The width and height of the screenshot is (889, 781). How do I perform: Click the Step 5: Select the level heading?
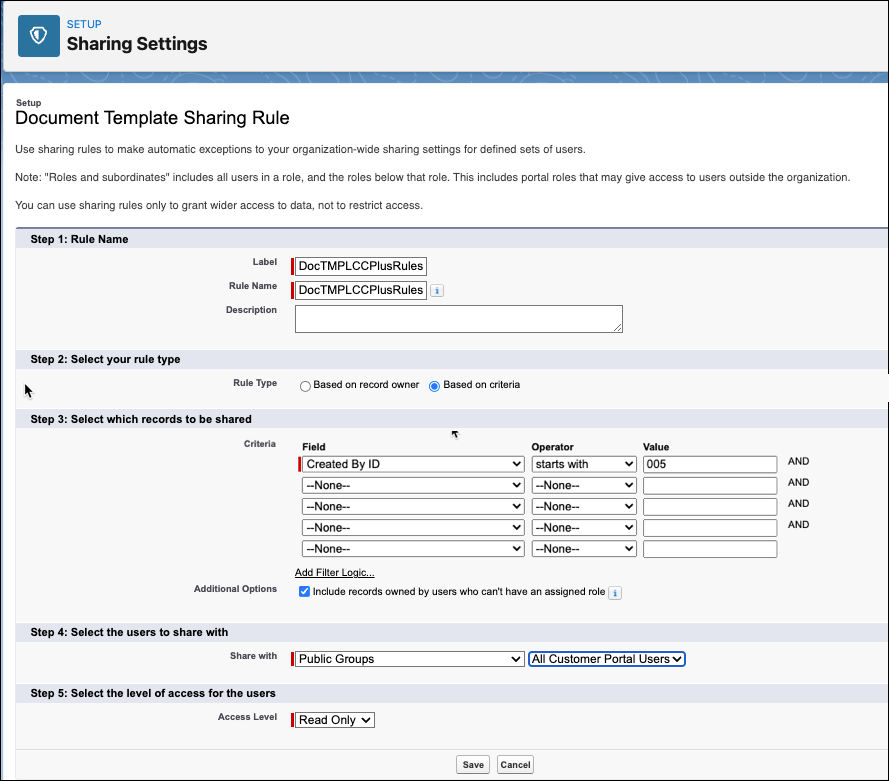[x=153, y=693]
